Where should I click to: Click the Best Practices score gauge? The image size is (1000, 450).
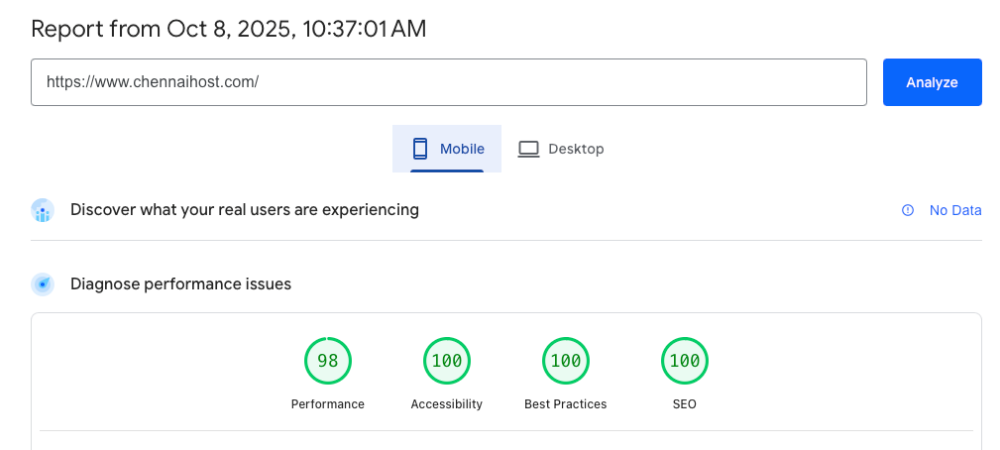click(x=566, y=361)
